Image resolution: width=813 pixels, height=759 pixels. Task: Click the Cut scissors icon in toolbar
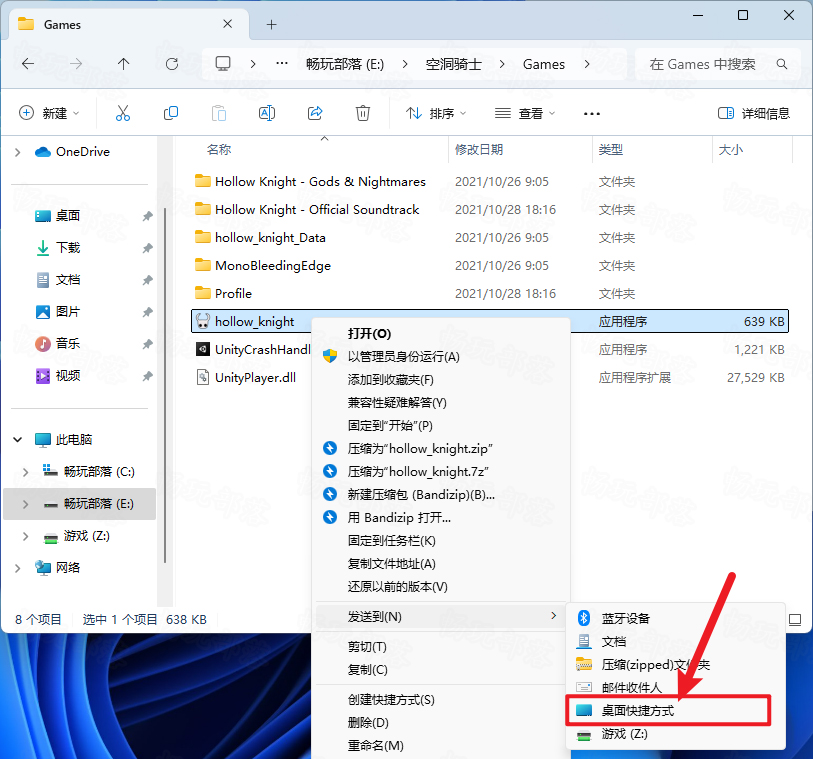123,113
